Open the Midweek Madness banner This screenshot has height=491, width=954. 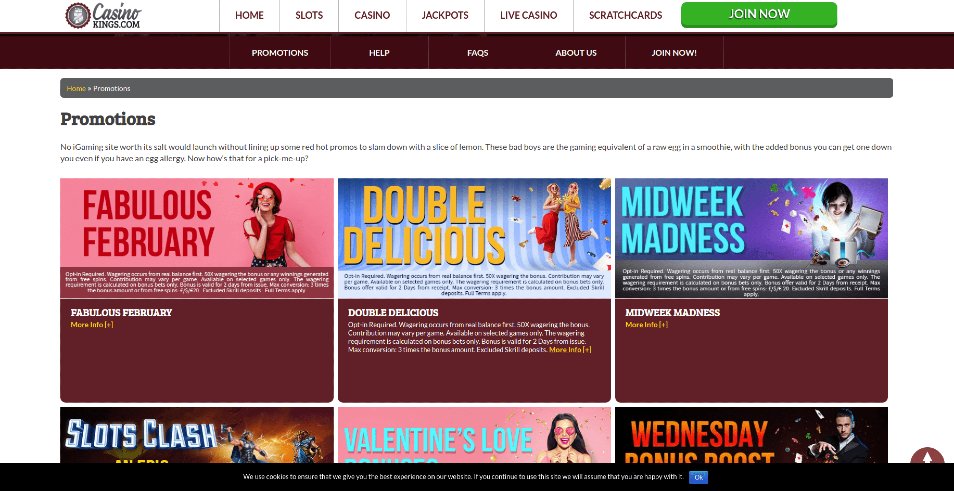point(751,238)
